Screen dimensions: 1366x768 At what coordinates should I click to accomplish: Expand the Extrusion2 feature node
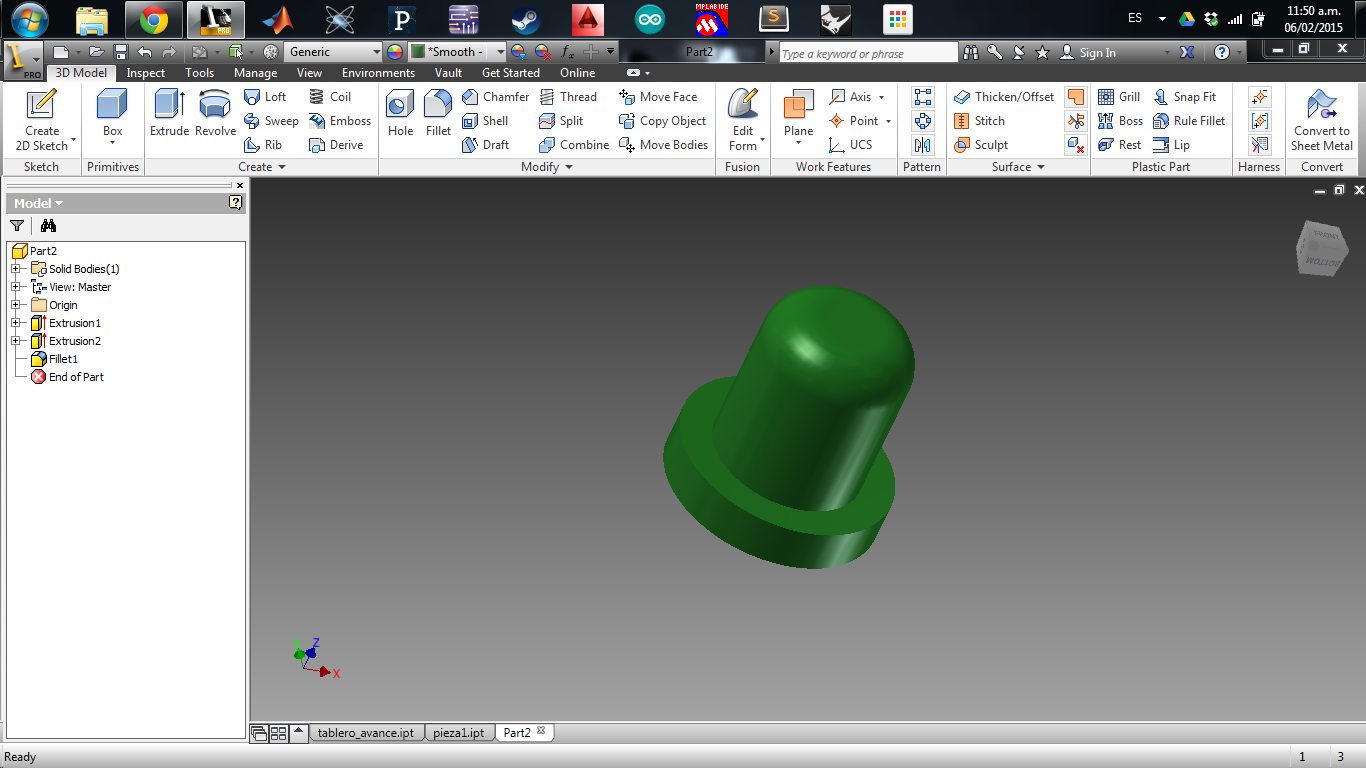[x=16, y=341]
